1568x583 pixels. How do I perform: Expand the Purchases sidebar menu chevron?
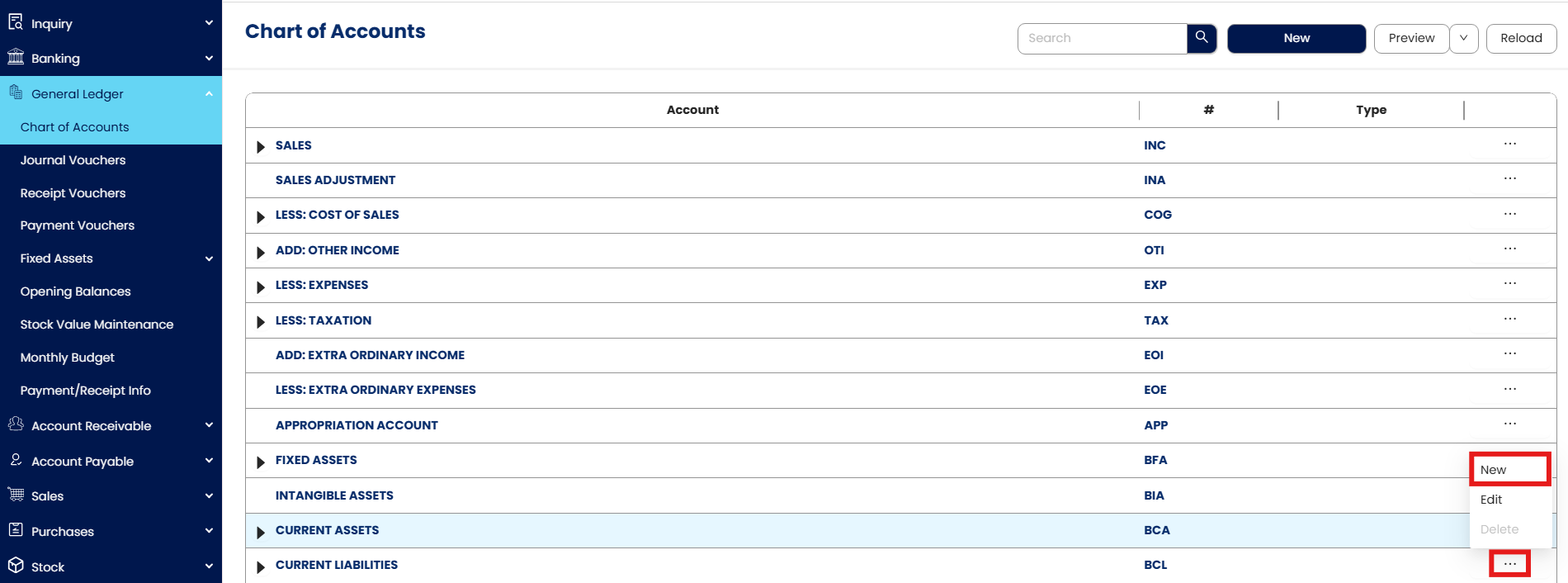click(x=209, y=531)
